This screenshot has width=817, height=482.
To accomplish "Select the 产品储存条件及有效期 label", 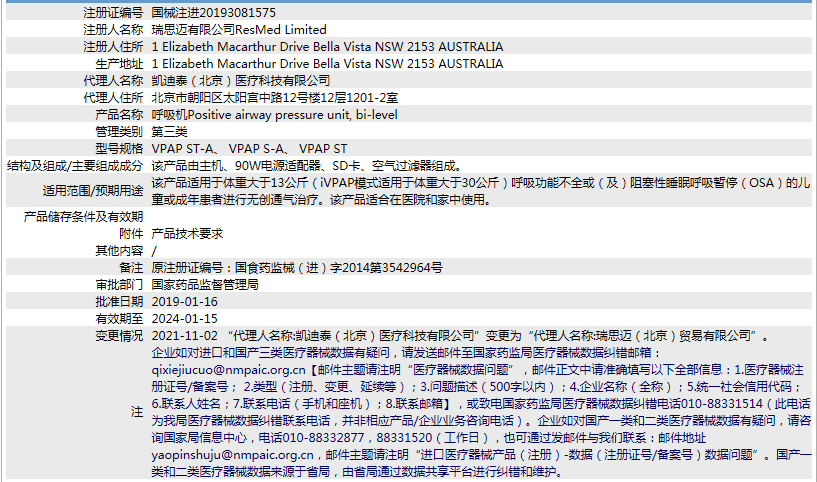I will 83,217.
